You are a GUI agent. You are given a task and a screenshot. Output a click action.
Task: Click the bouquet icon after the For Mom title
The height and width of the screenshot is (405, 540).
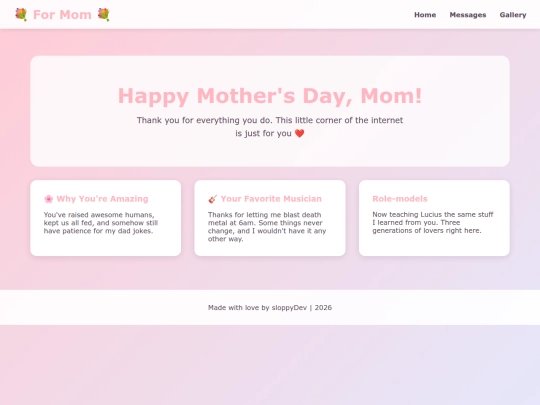103,14
